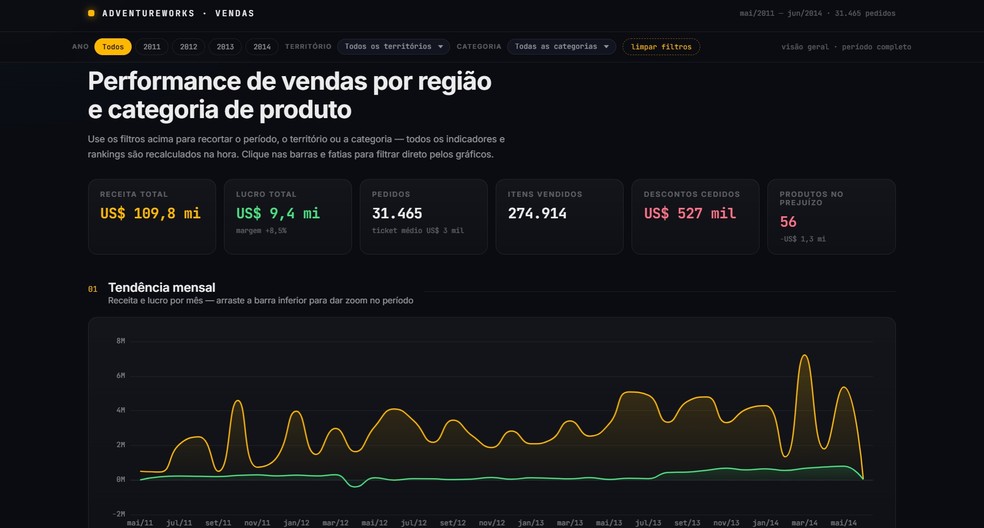Click the yellow AdventureWorks logo square
Image resolution: width=984 pixels, height=528 pixels.
click(x=91, y=13)
